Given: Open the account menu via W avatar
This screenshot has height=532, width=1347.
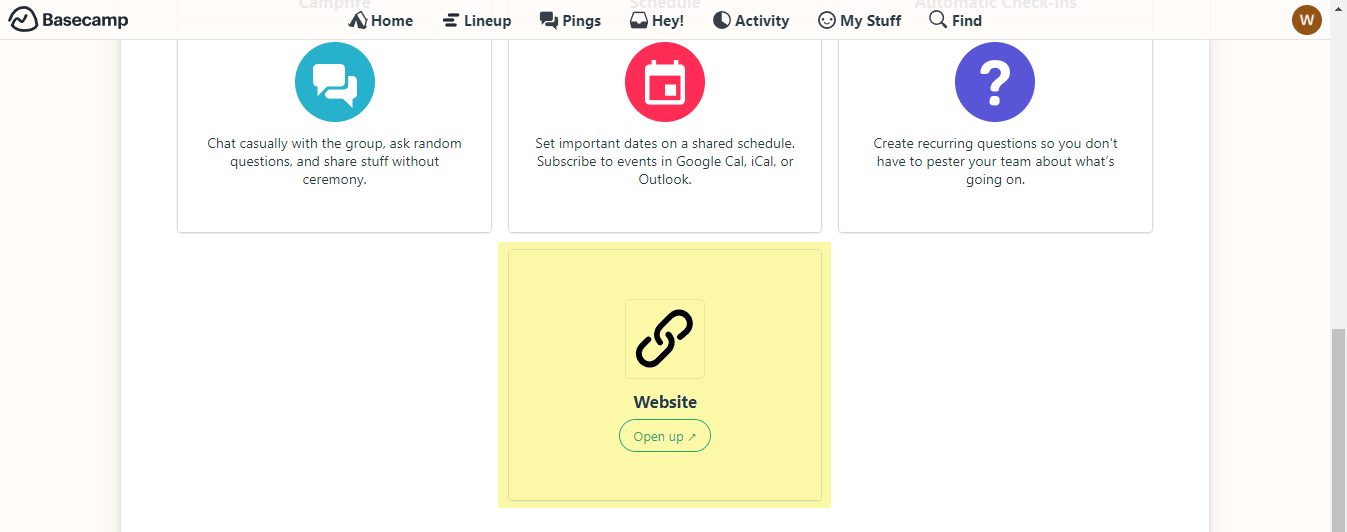Looking at the screenshot, I should pyautogui.click(x=1306, y=20).
